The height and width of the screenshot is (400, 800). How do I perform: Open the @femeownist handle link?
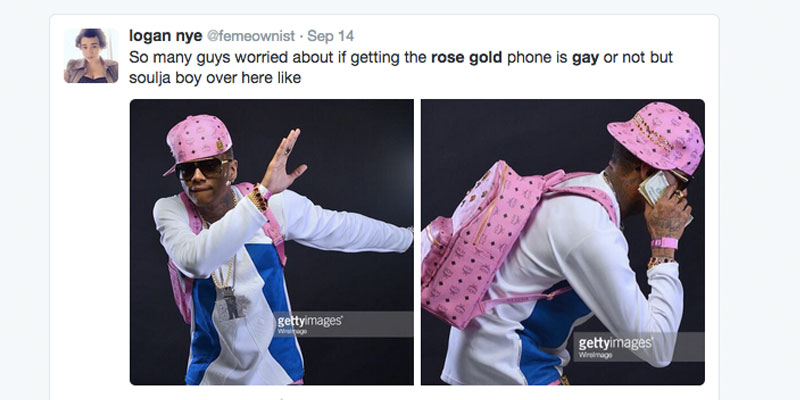click(251, 36)
